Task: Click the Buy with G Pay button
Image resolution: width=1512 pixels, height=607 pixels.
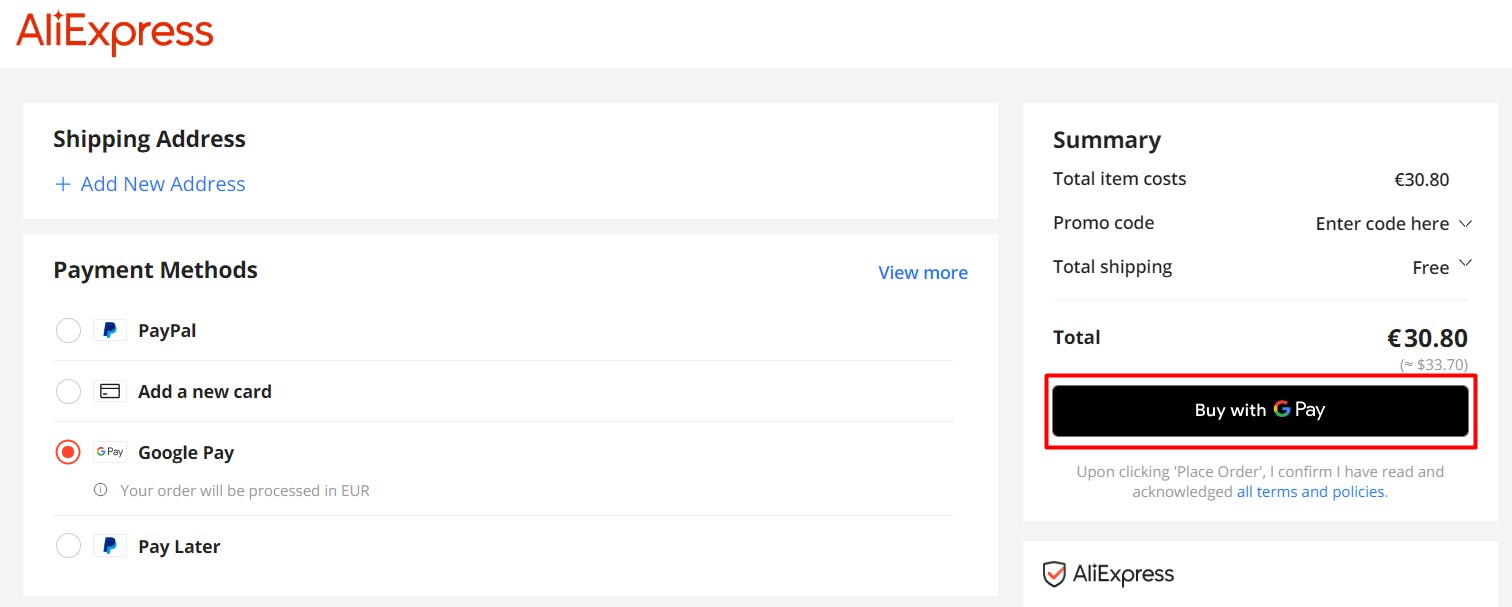Action: pos(1259,410)
